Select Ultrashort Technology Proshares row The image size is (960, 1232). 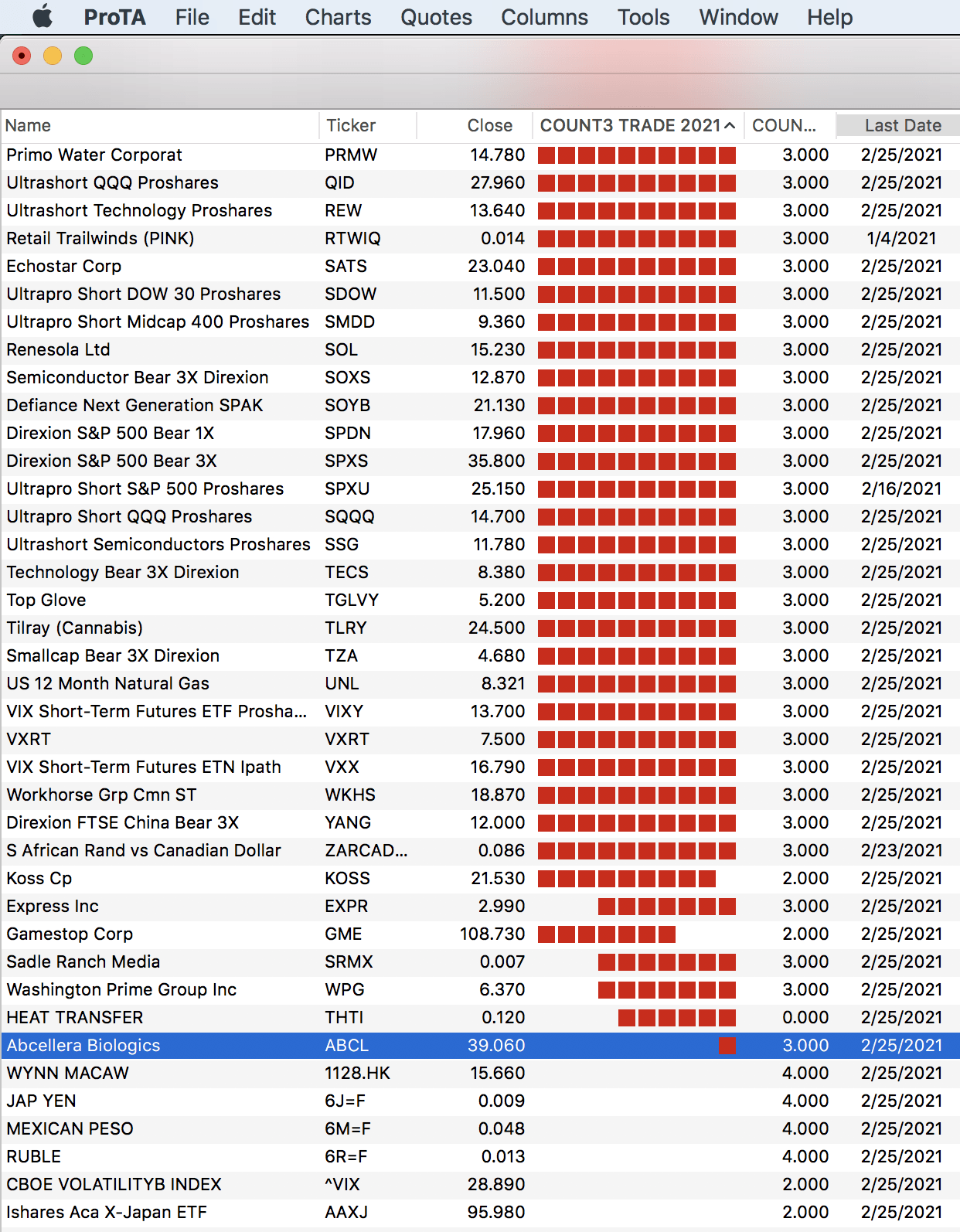tap(480, 210)
